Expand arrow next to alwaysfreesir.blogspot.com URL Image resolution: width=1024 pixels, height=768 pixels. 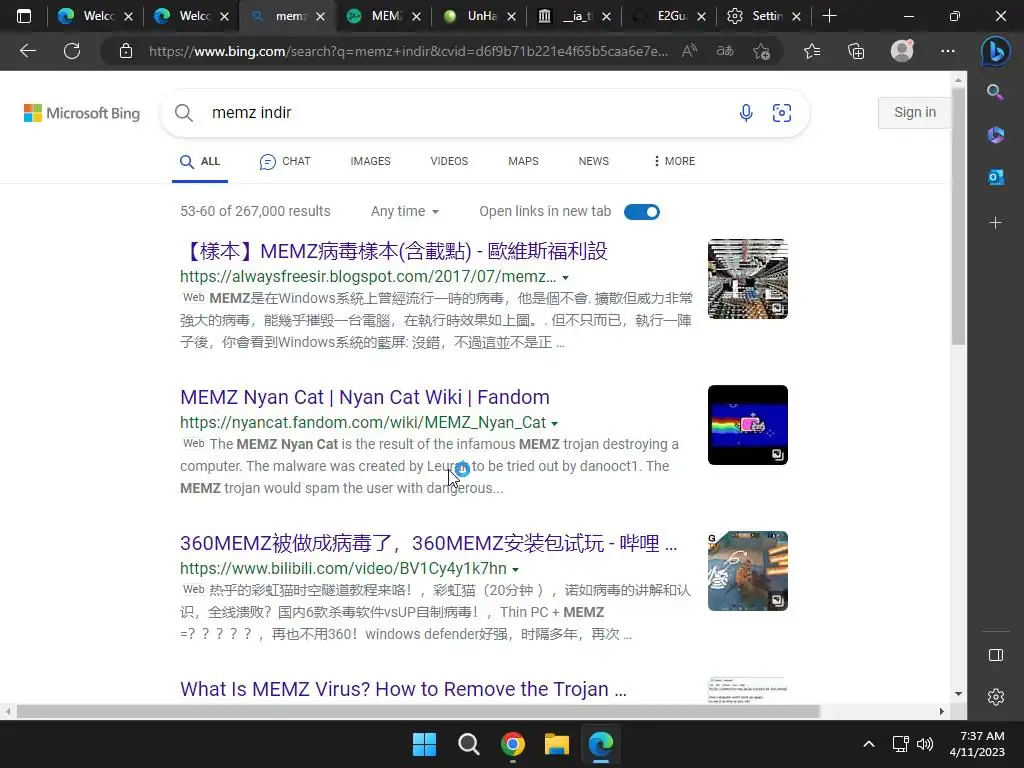[566, 278]
